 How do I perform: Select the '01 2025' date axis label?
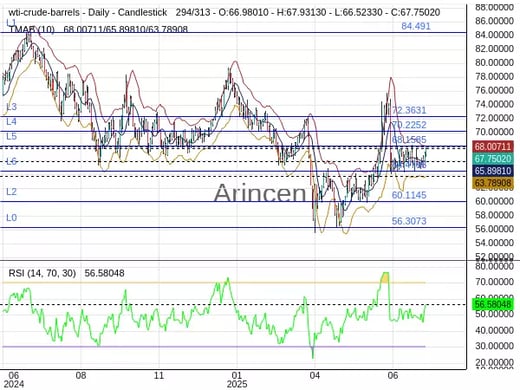click(237, 380)
